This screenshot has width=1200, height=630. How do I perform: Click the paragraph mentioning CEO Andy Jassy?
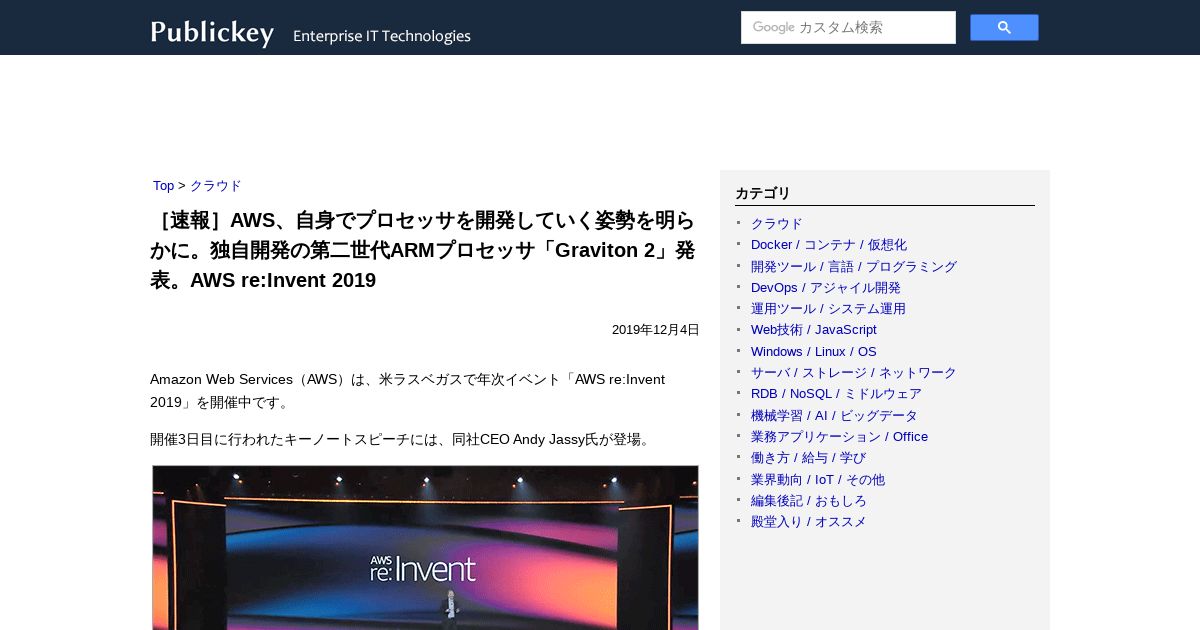point(402,439)
